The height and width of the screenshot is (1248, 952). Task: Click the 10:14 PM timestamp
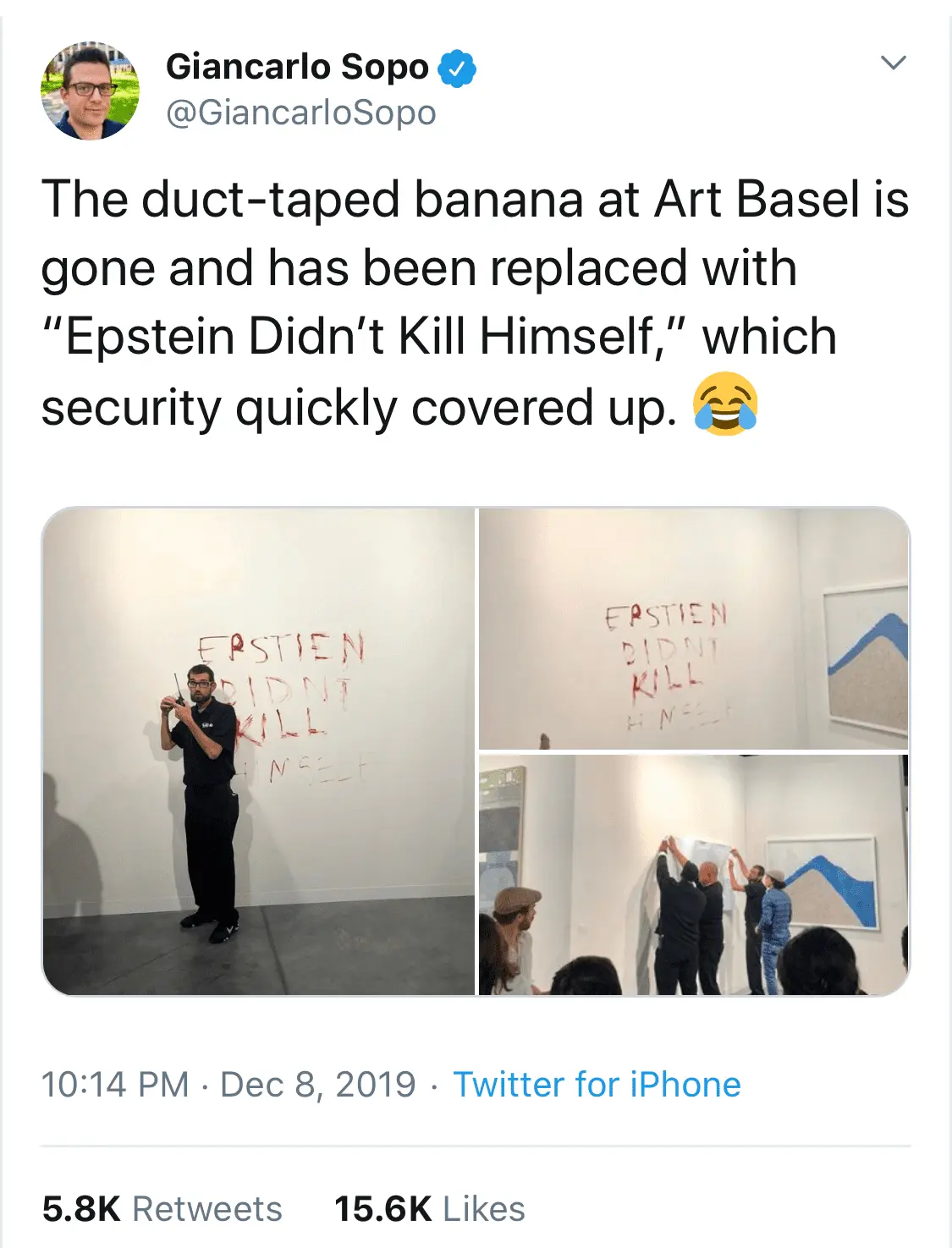tap(115, 1084)
